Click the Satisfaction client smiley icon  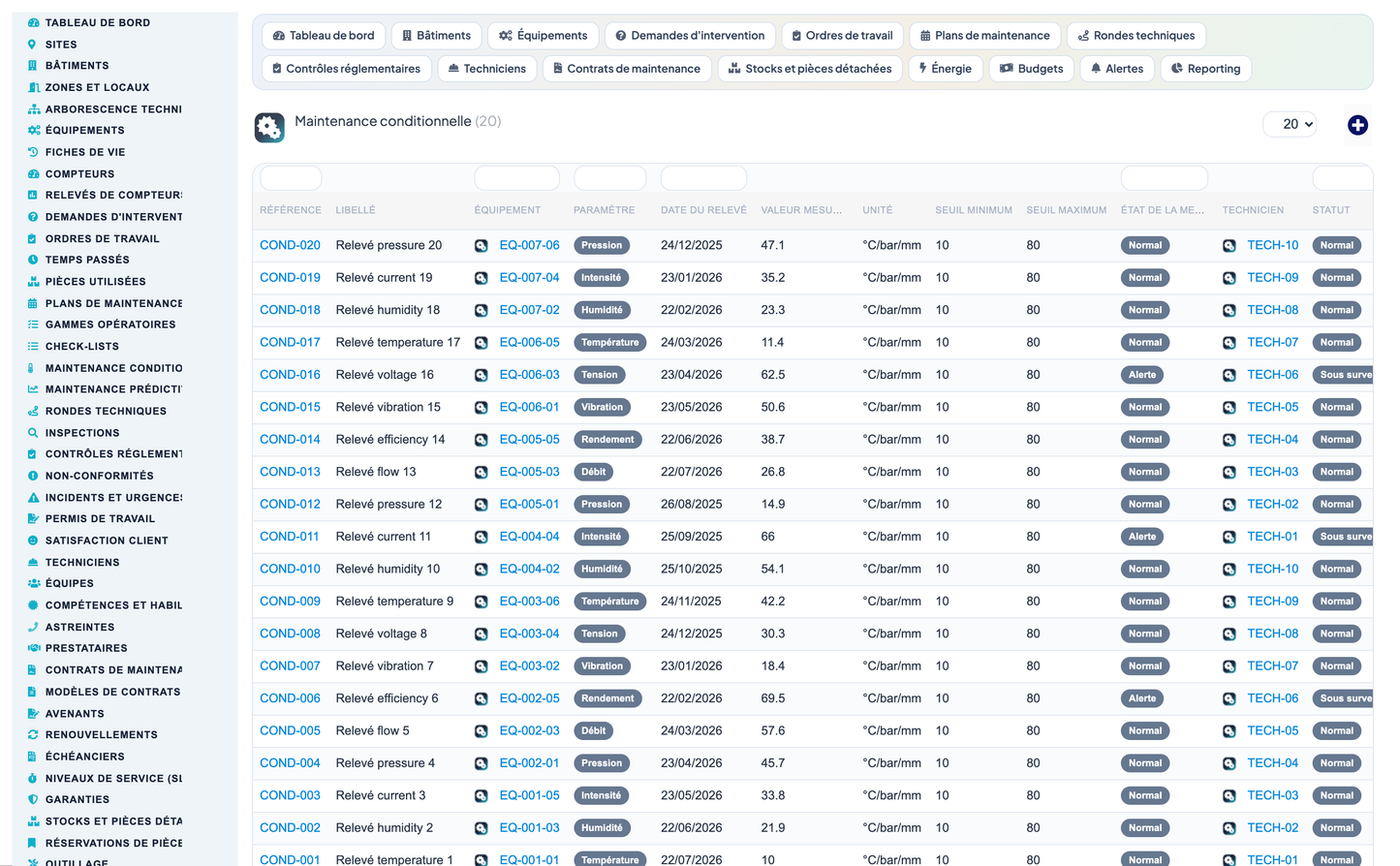pos(33,541)
